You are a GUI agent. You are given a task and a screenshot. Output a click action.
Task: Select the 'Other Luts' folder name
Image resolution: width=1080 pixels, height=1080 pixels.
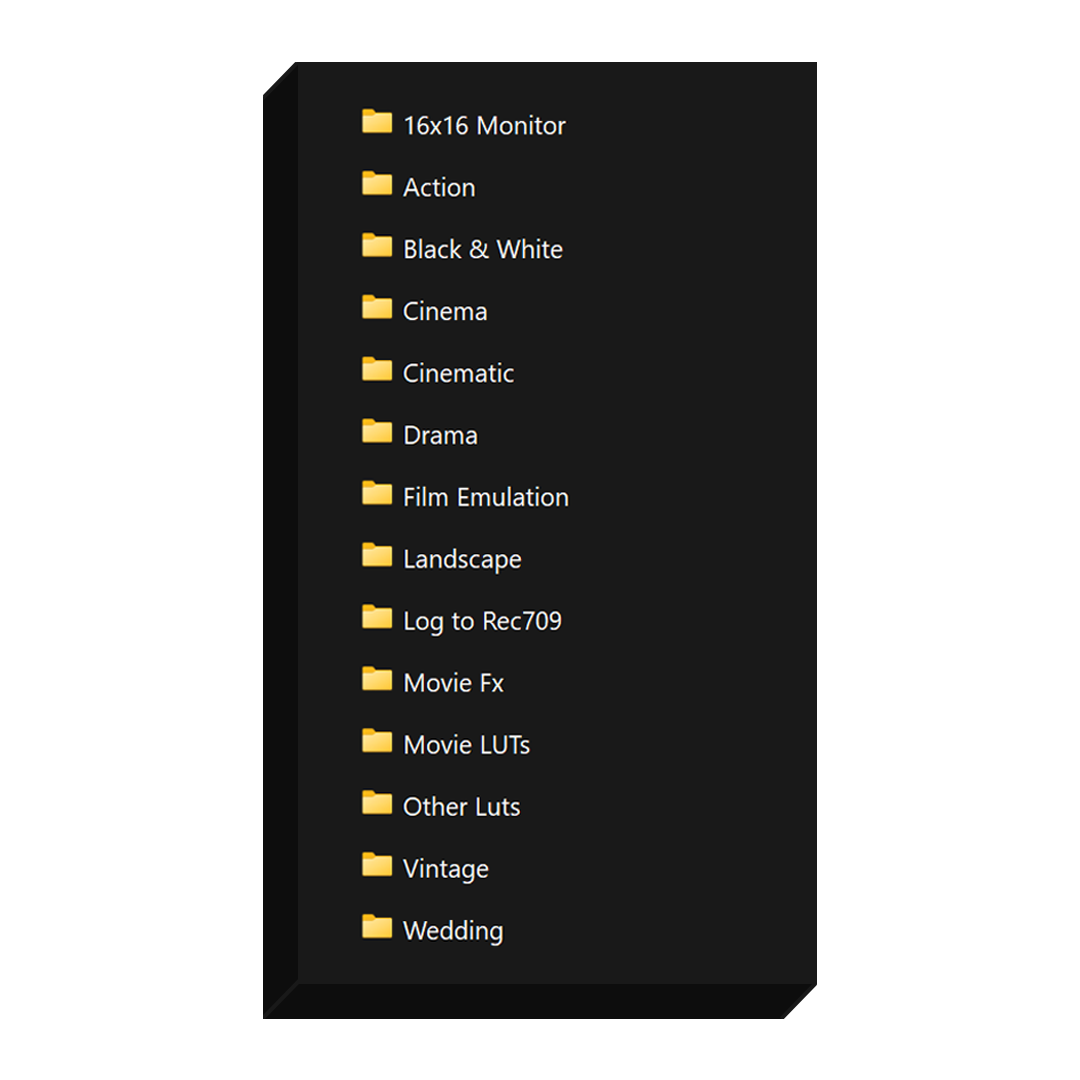[x=461, y=808]
